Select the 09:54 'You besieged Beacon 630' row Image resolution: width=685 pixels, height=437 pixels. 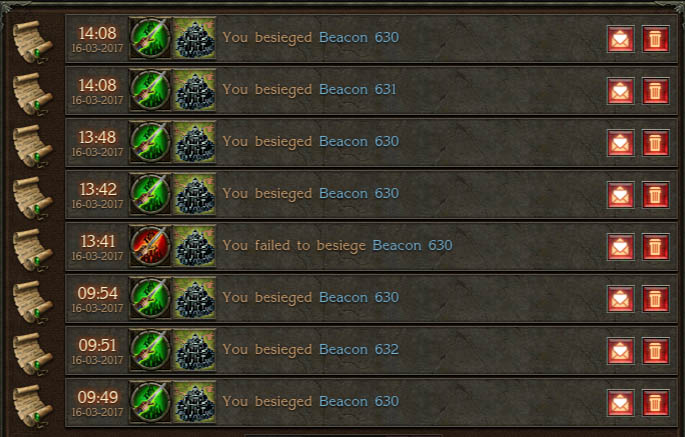tap(371, 298)
